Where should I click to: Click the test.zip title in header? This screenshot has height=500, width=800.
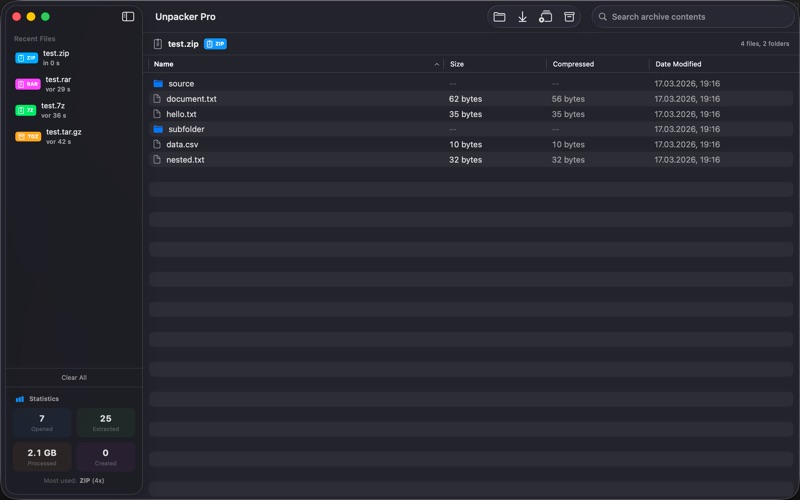click(x=183, y=44)
